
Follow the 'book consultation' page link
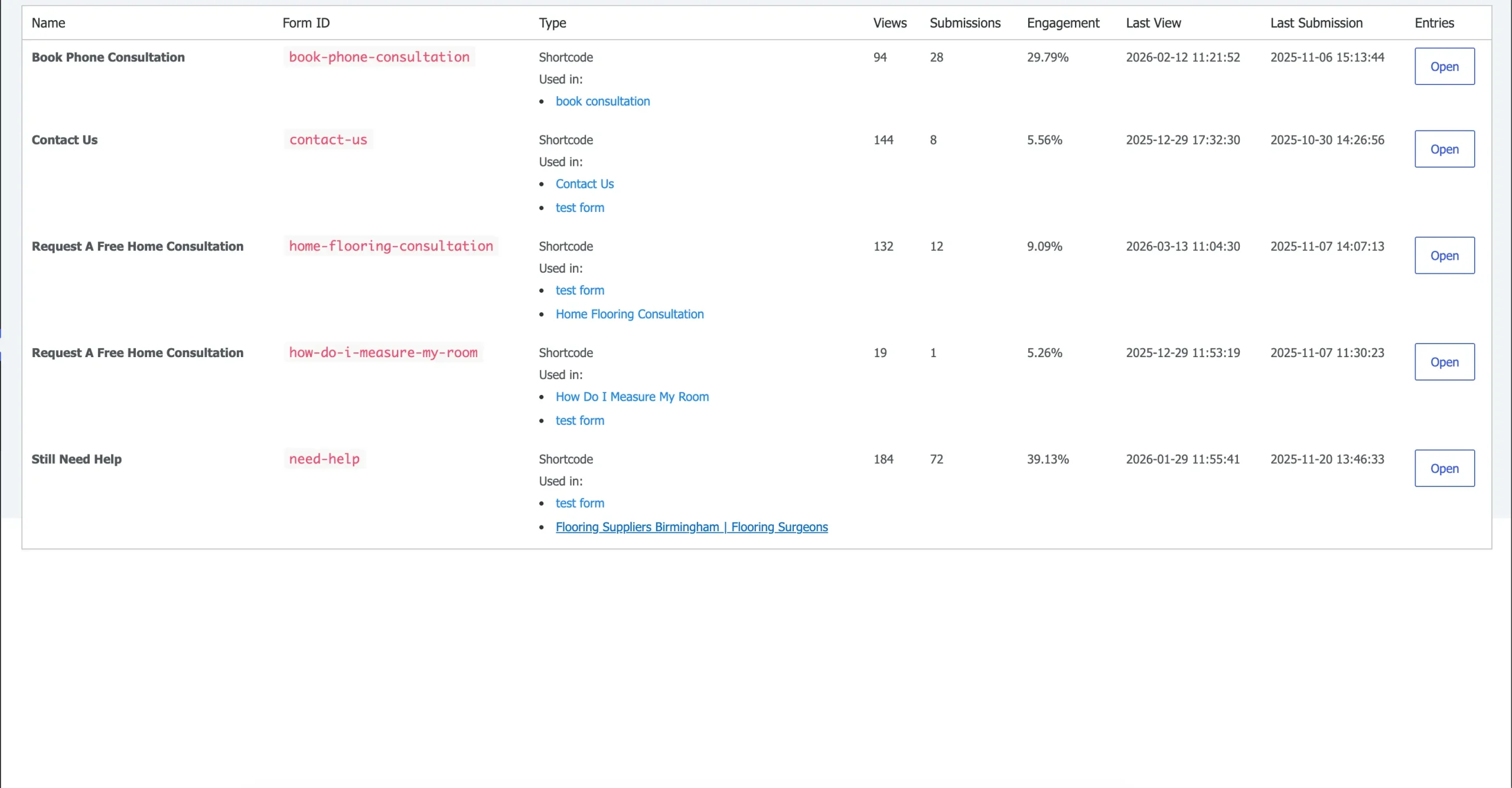tap(602, 102)
